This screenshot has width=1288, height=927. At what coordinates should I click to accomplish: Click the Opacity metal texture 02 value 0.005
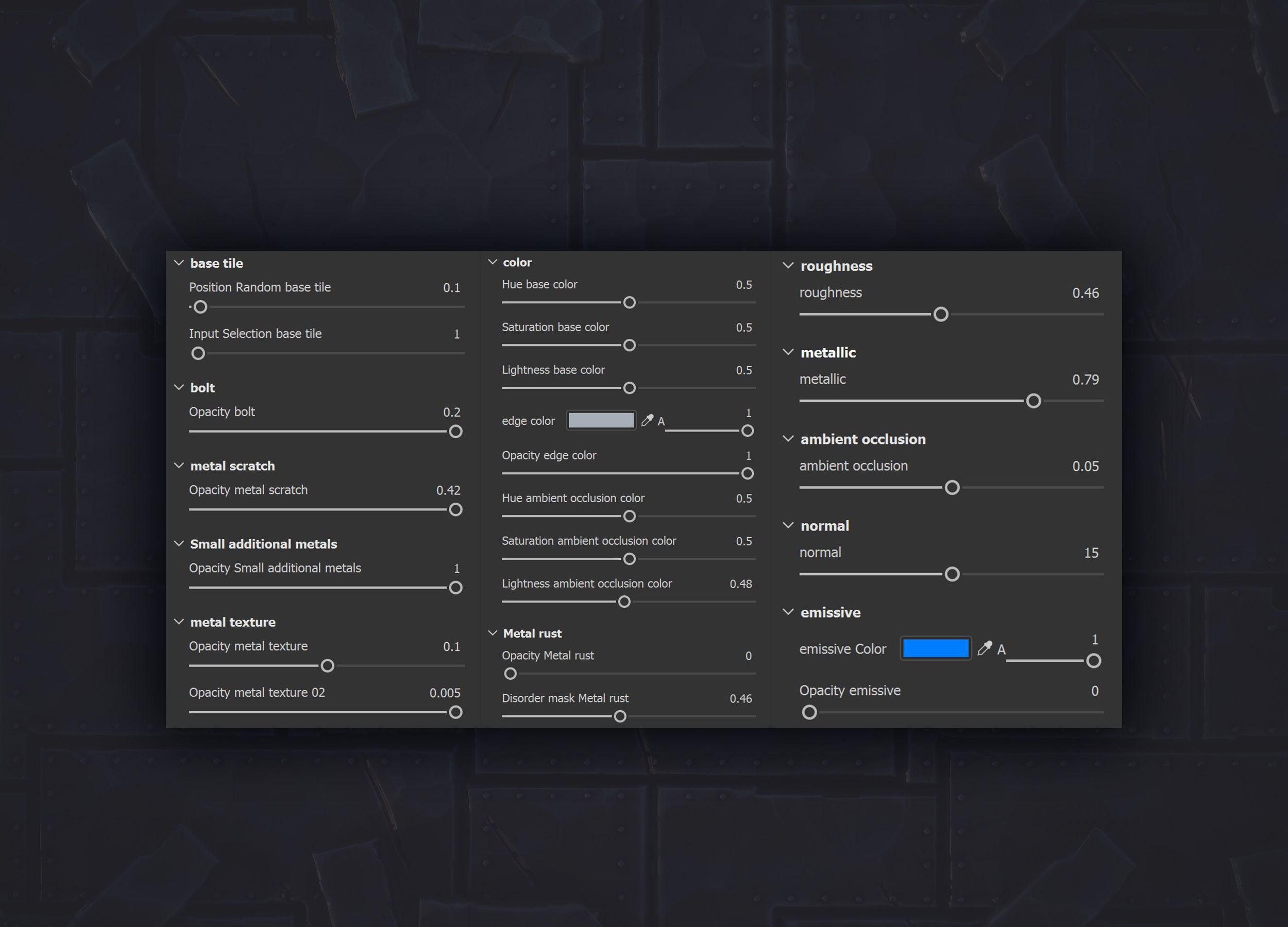445,693
